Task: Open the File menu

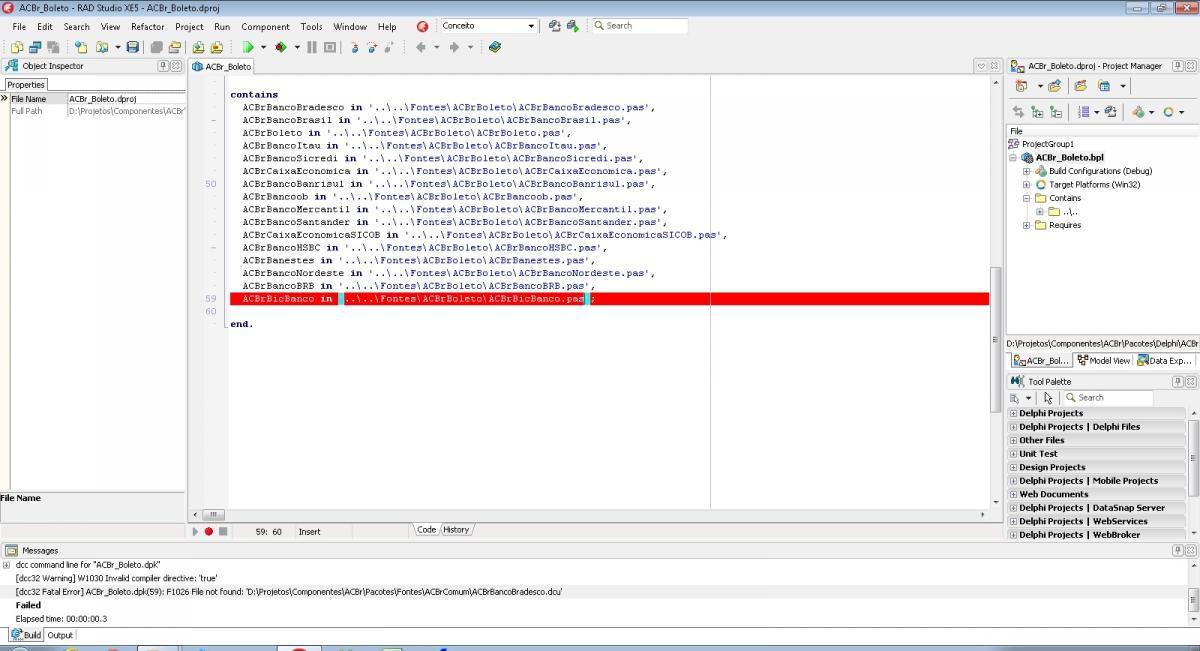Action: click(19, 27)
